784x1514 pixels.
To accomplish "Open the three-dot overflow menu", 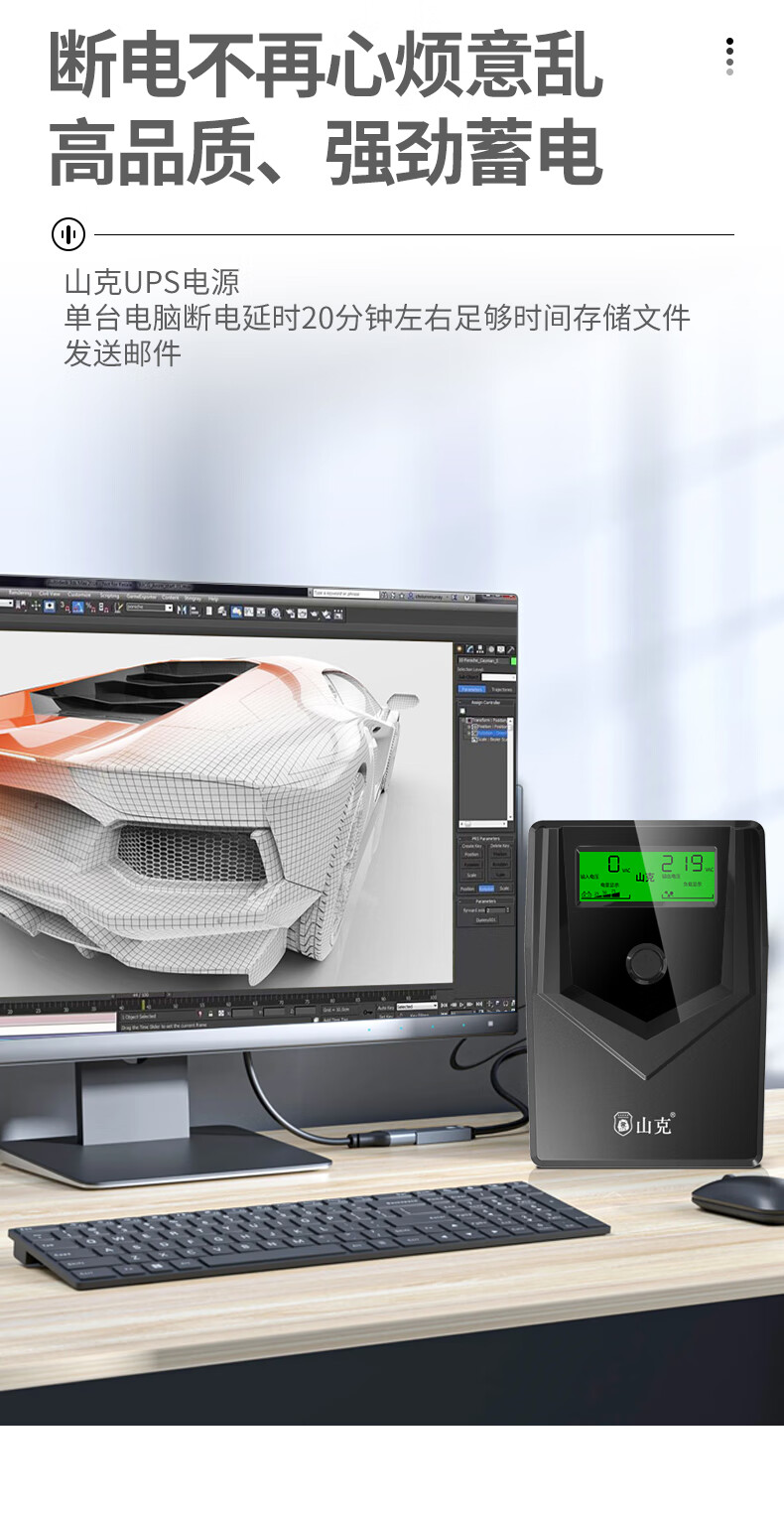I will pos(729,57).
